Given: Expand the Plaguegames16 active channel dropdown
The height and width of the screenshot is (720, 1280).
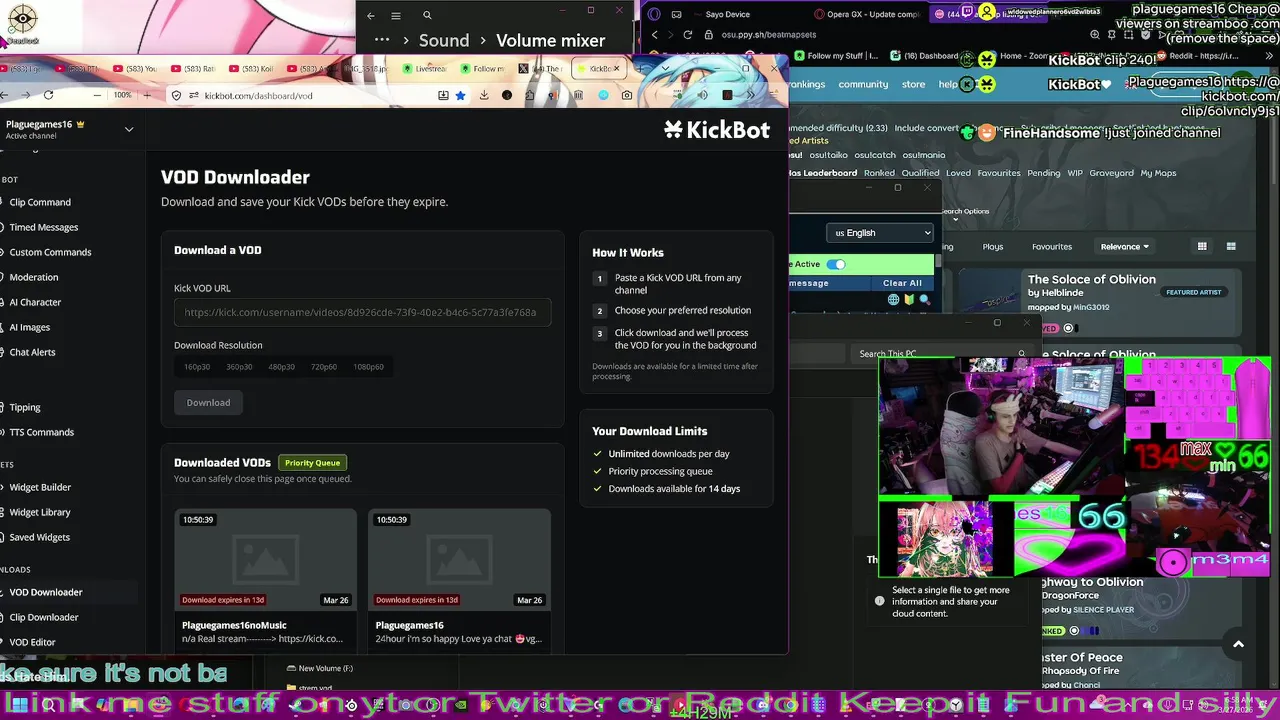Looking at the screenshot, I should [128, 129].
